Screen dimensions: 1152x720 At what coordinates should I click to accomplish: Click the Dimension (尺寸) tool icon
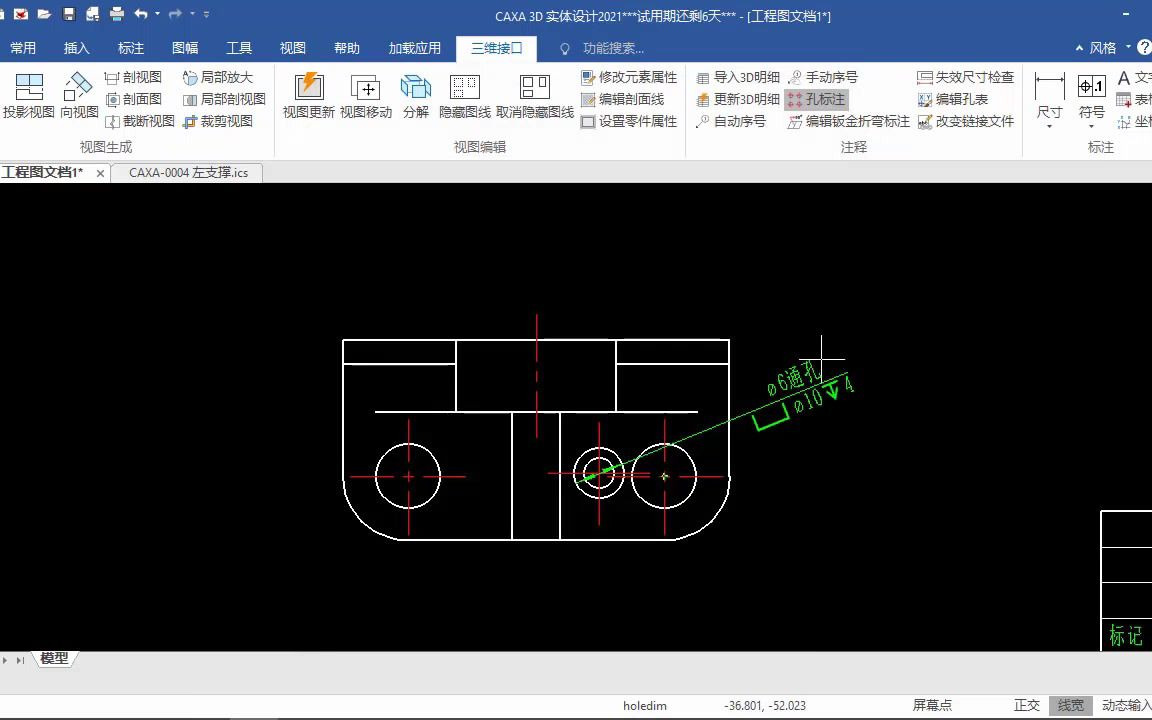point(1049,86)
